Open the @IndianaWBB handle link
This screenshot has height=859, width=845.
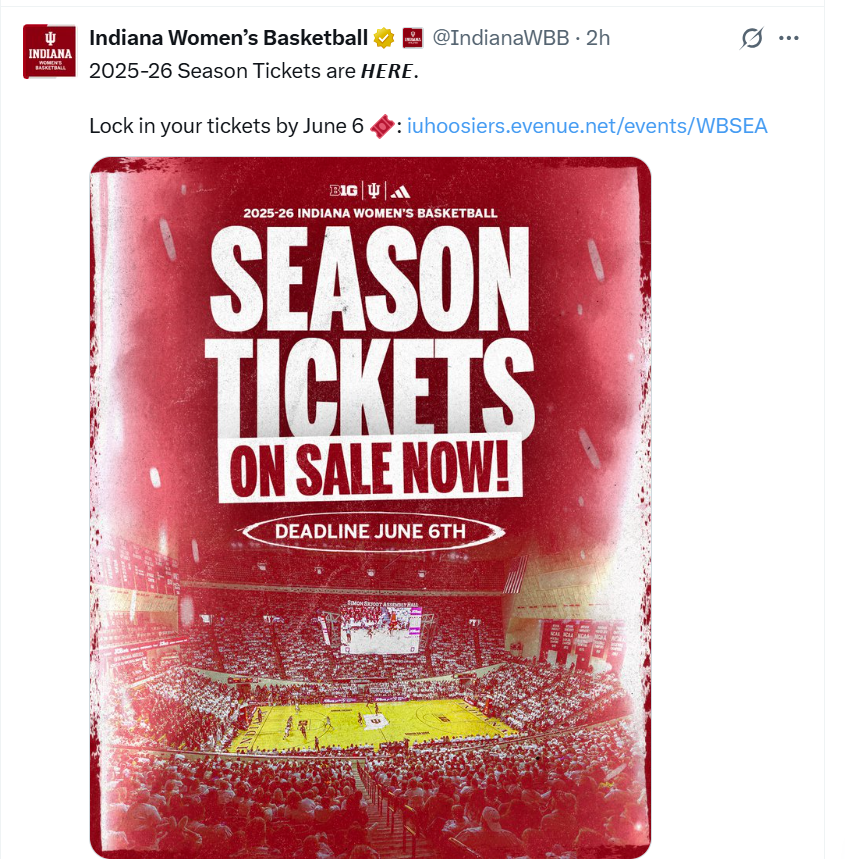pos(501,38)
